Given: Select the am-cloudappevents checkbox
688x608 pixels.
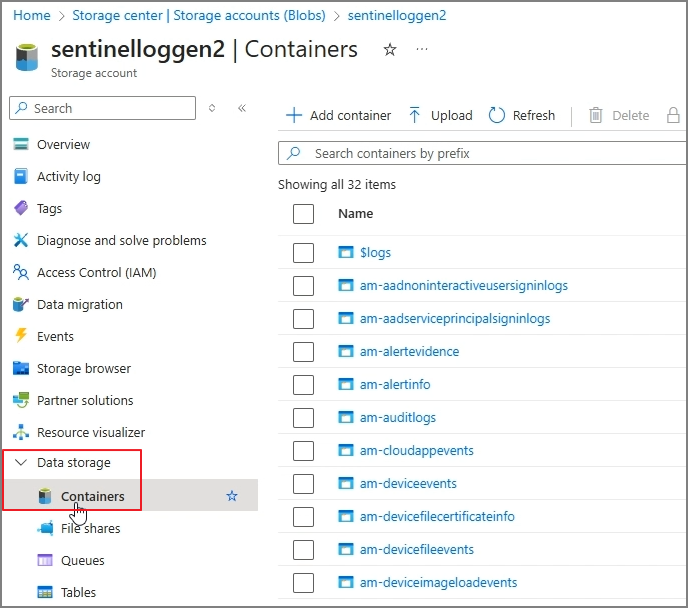Looking at the screenshot, I should point(303,451).
